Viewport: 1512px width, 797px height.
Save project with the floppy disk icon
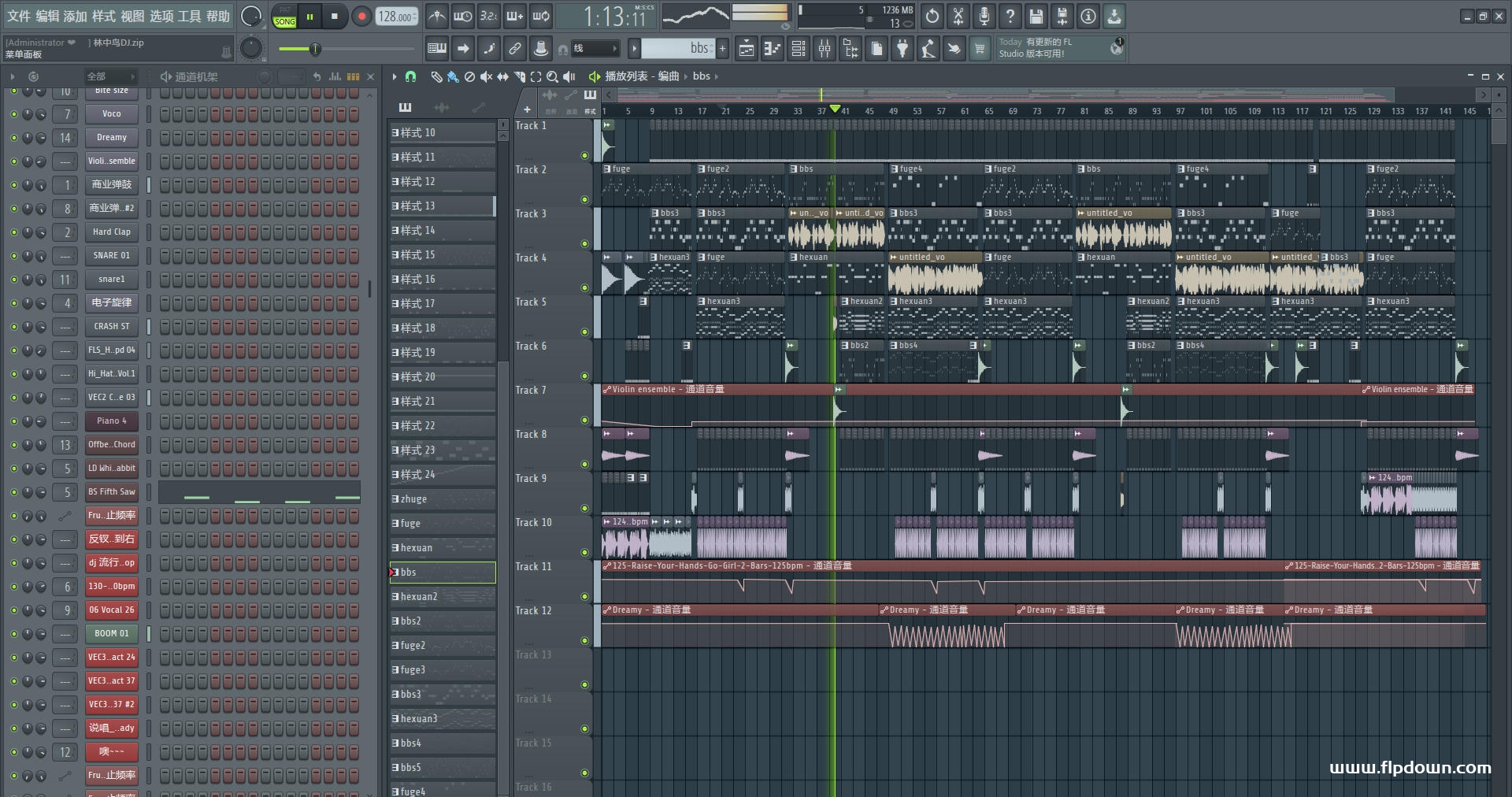pos(1036,16)
